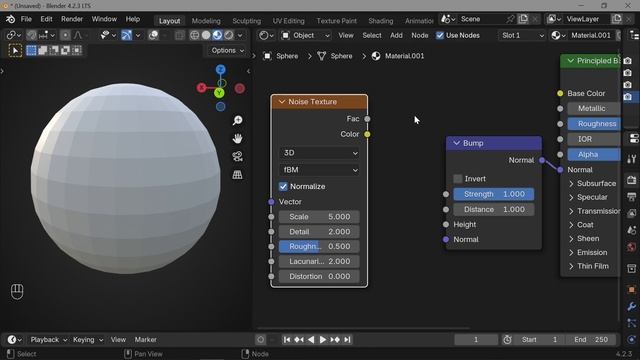Image resolution: width=640 pixels, height=360 pixels.
Task: Collapse the Noise Texture node
Action: pyautogui.click(x=282, y=102)
